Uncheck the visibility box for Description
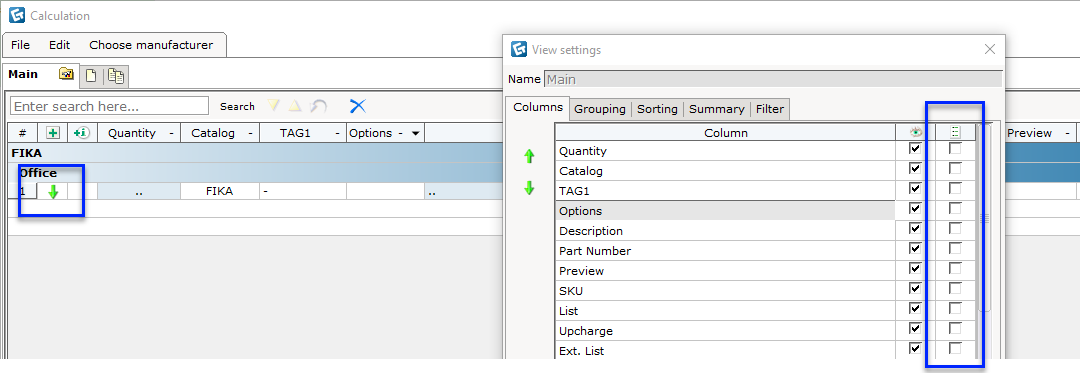This screenshot has height=373, width=1080. pos(915,228)
